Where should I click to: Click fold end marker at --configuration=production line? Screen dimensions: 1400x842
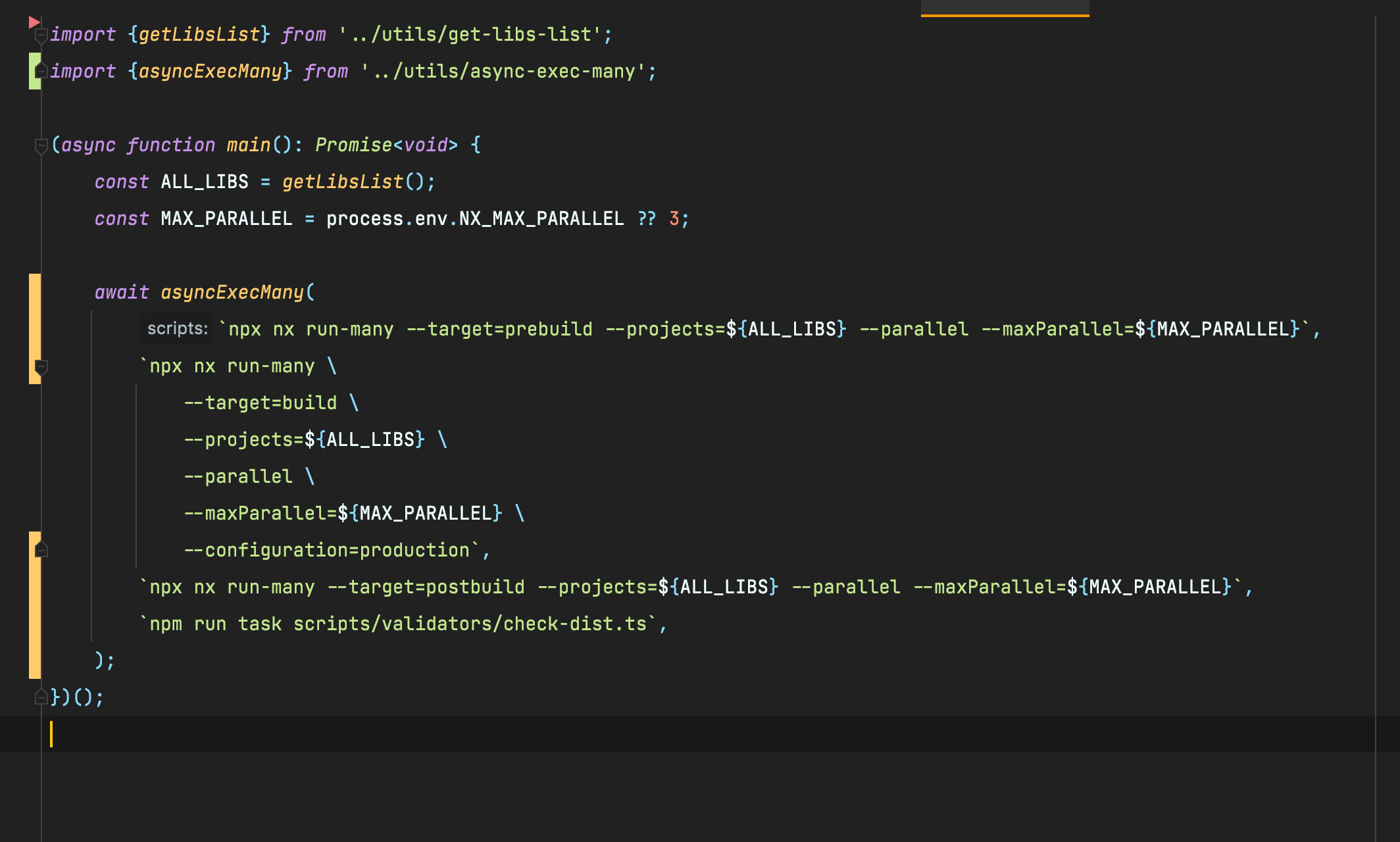41,550
